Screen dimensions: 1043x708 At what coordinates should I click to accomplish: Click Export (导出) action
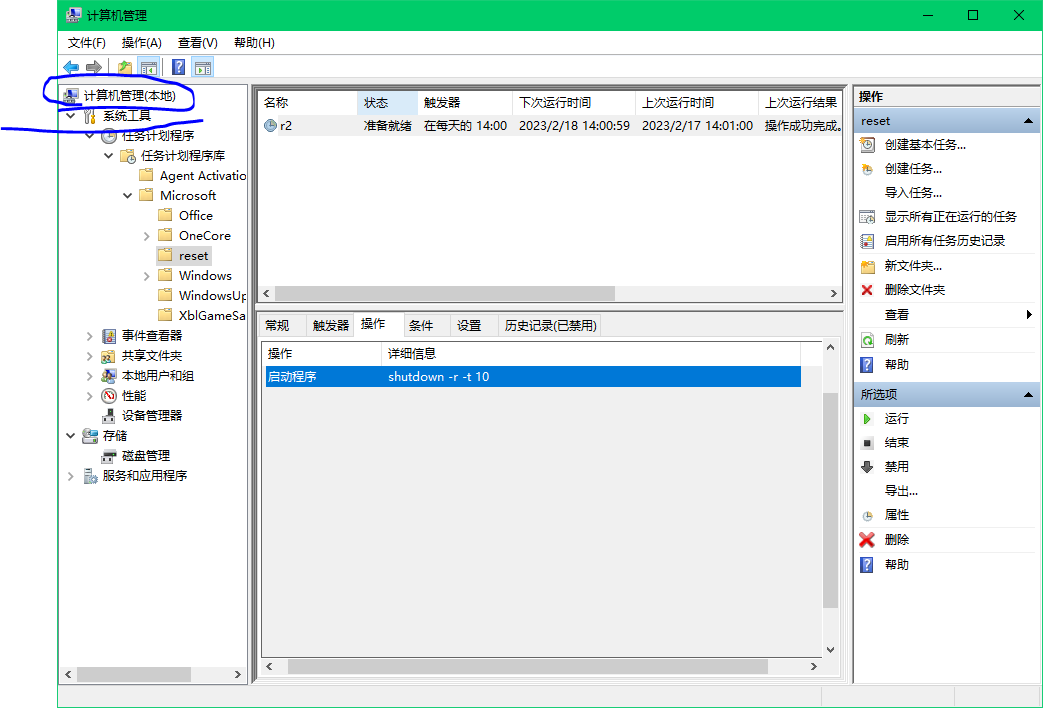click(x=901, y=491)
